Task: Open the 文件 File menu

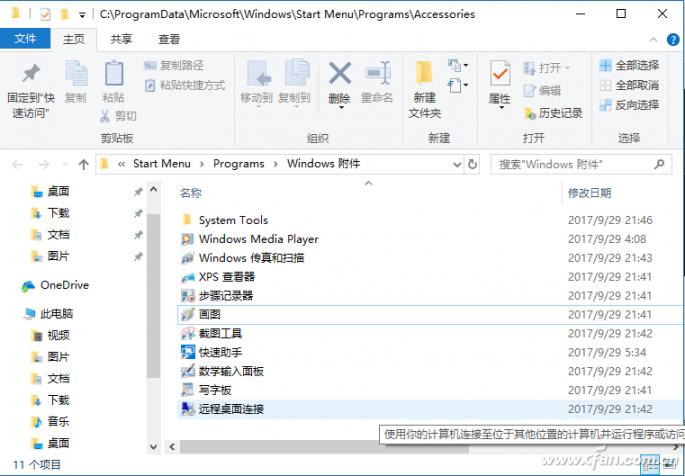Action: click(25, 39)
